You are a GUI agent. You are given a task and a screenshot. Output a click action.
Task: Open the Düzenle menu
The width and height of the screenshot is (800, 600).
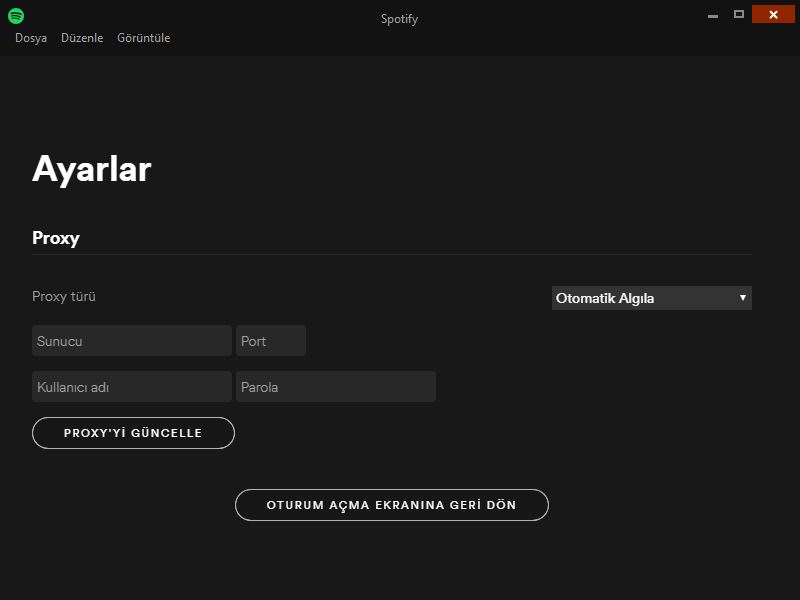pos(82,38)
